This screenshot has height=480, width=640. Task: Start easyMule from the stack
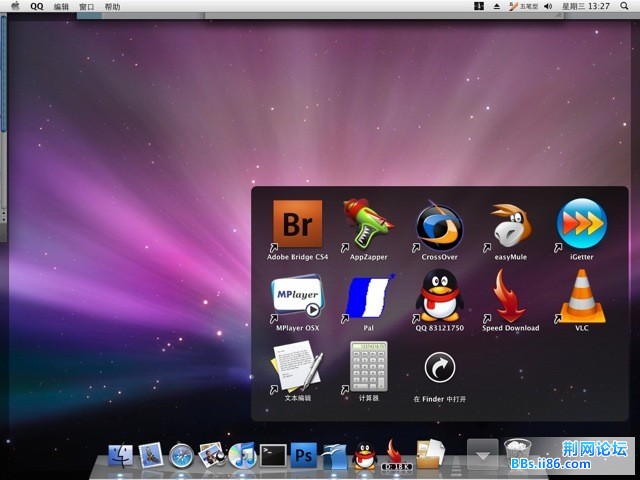[x=510, y=225]
